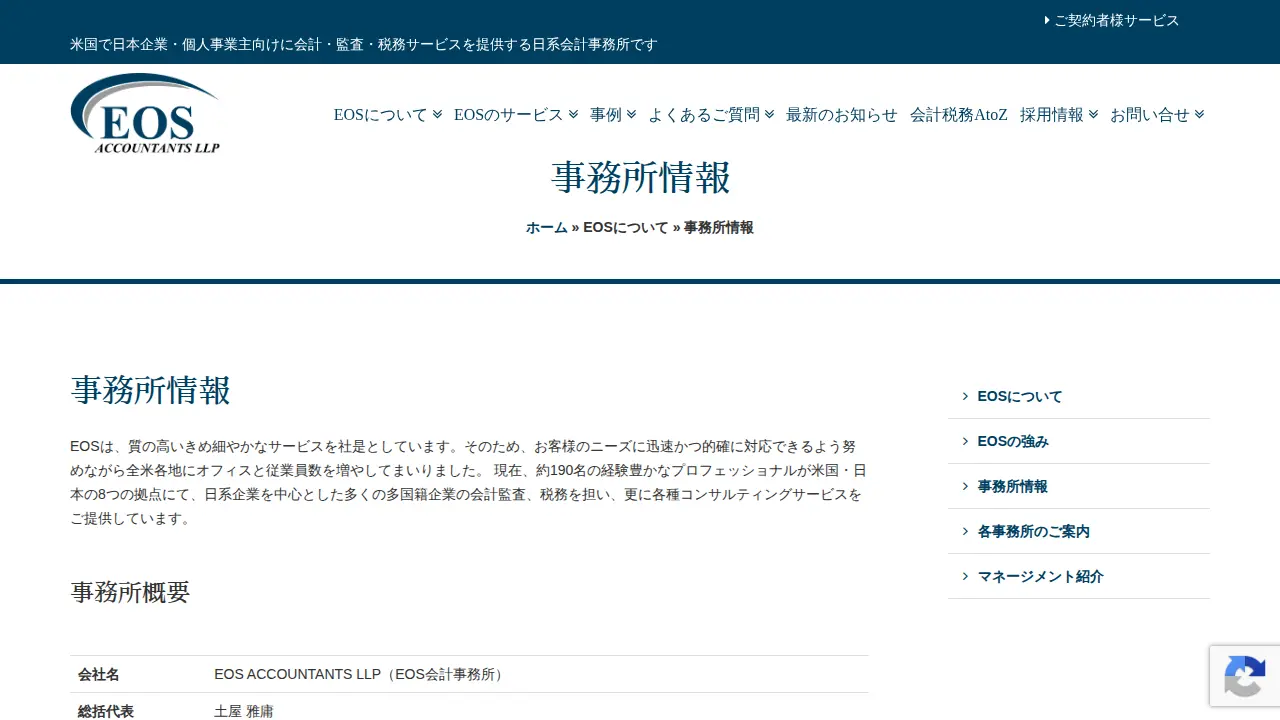Screen dimensions: 1280x720
Task: Expand the 採用情報 dropdown arrow
Action: (1093, 114)
